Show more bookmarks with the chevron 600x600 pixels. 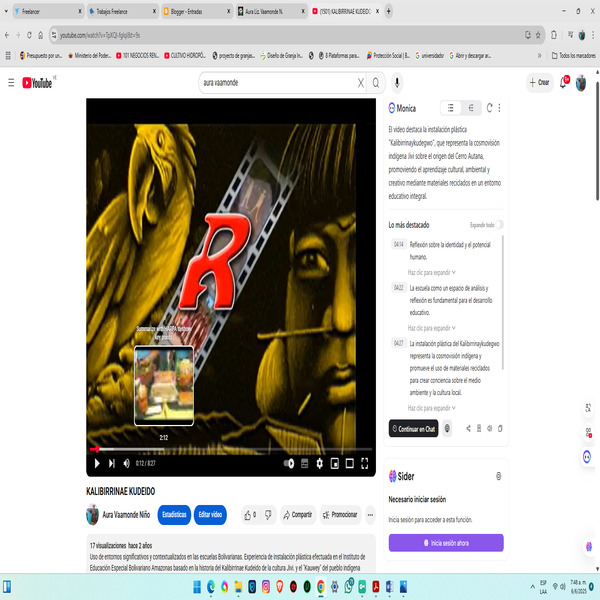click(x=539, y=56)
